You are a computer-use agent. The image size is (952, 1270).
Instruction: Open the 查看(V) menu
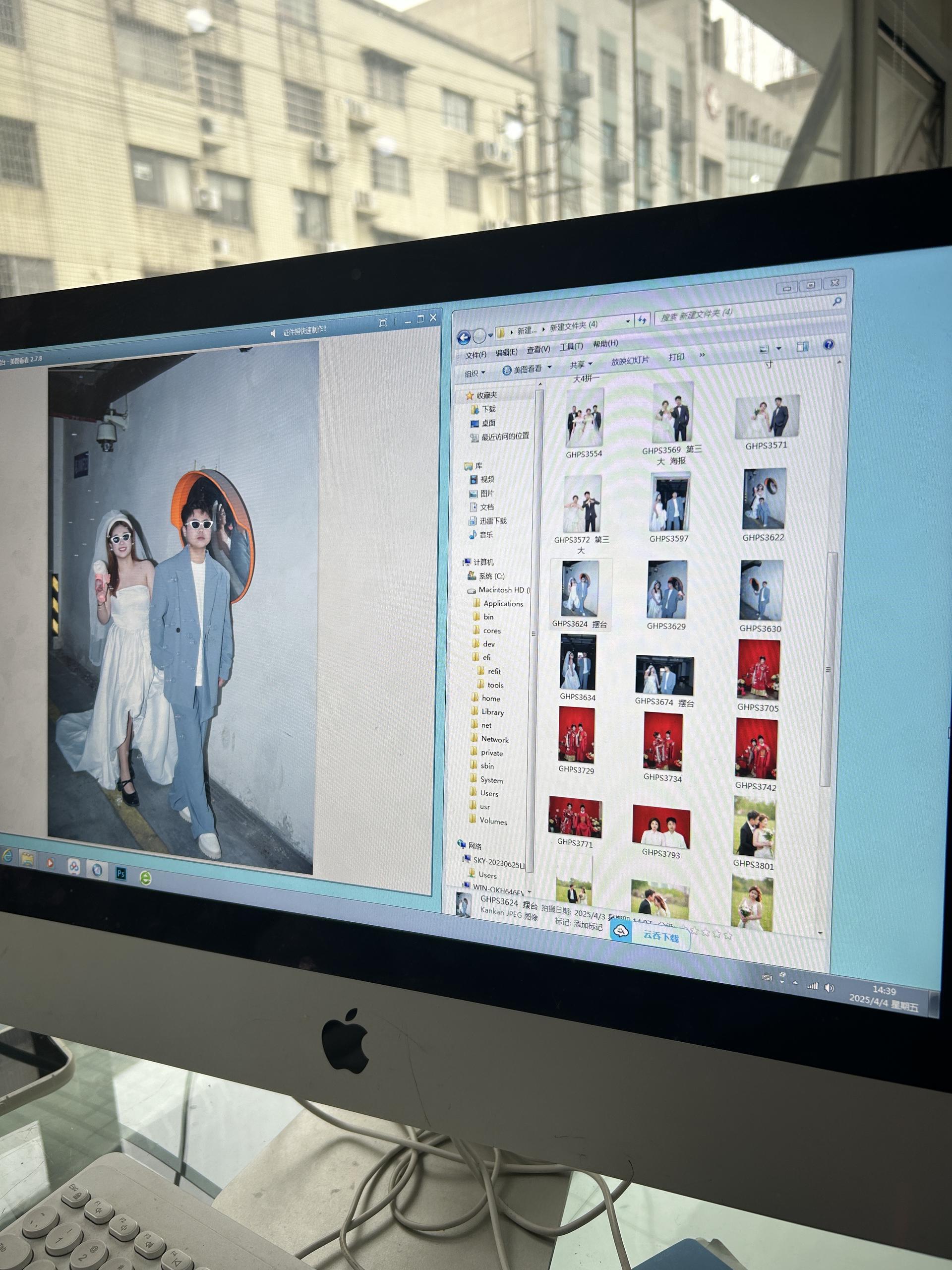[x=538, y=349]
